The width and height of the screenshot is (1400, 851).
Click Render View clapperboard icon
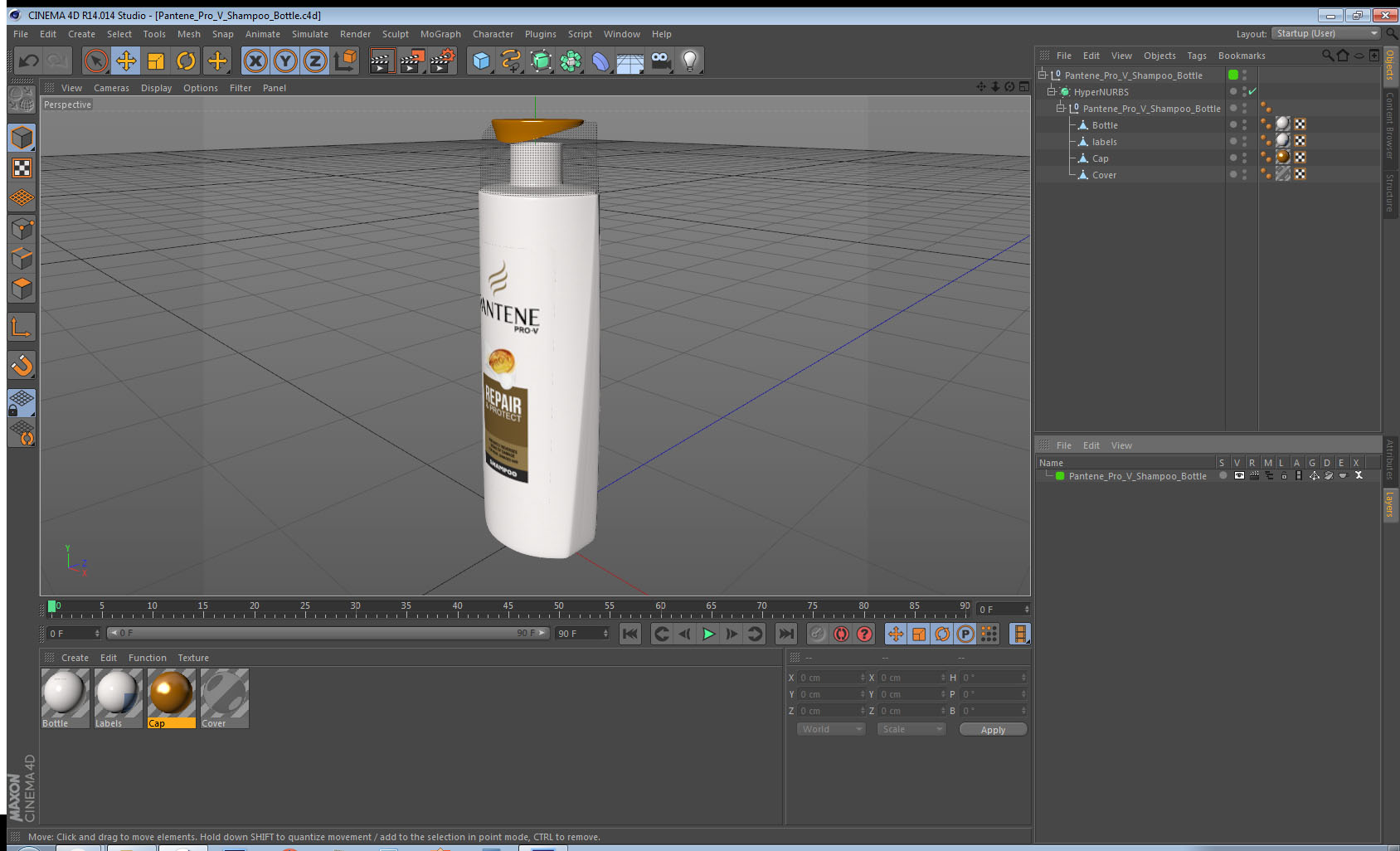pyautogui.click(x=382, y=61)
